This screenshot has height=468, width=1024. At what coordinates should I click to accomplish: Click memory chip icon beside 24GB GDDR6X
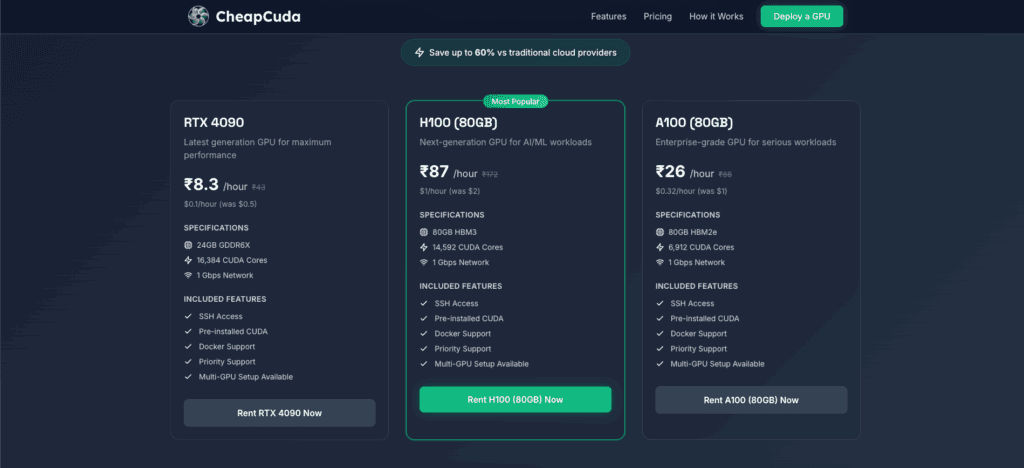pos(189,245)
